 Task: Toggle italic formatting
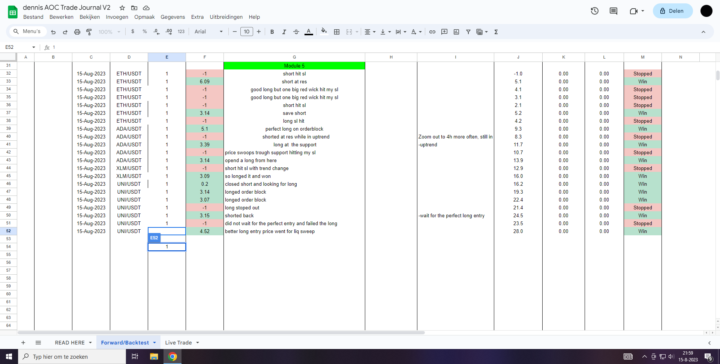(284, 32)
